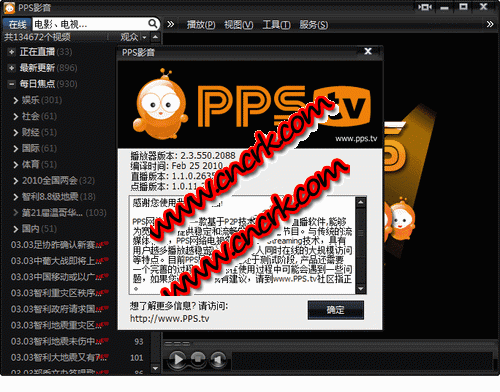The height and width of the screenshot is (392, 500).
Task: Select the video 03.03智利政府请求国
Action: tap(59, 309)
